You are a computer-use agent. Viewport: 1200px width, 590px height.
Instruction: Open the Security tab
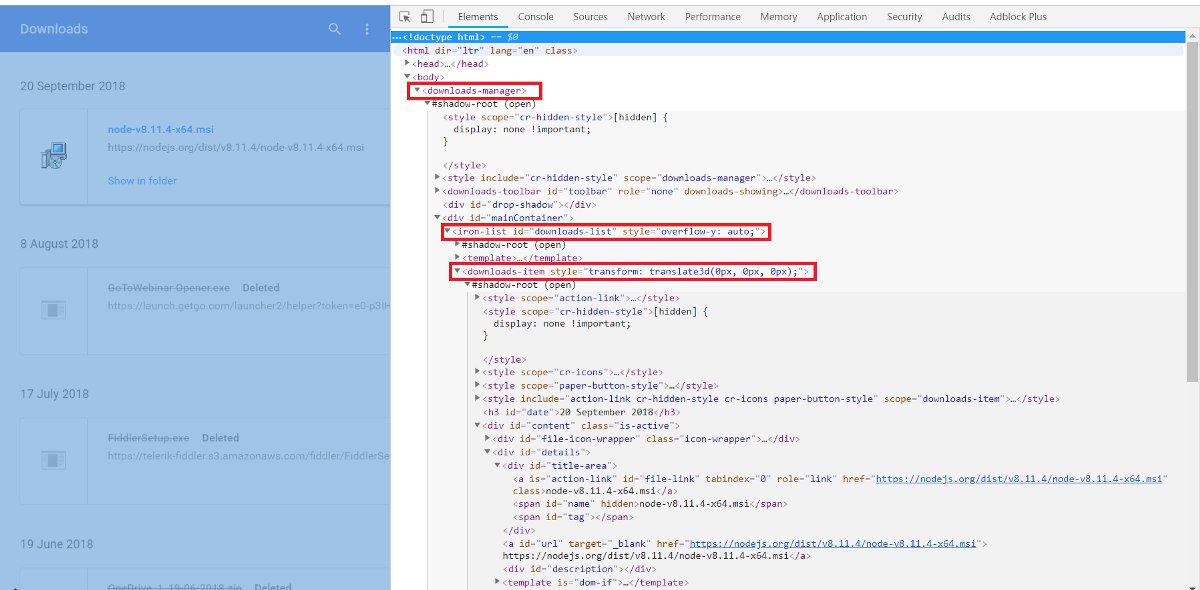[x=904, y=16]
